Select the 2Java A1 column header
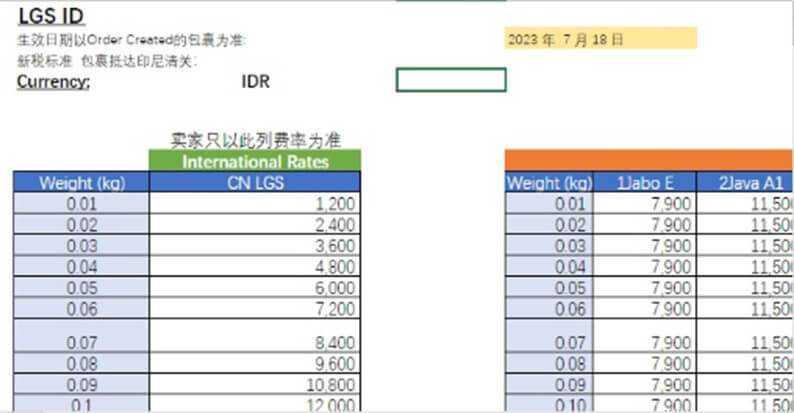 pos(755,182)
